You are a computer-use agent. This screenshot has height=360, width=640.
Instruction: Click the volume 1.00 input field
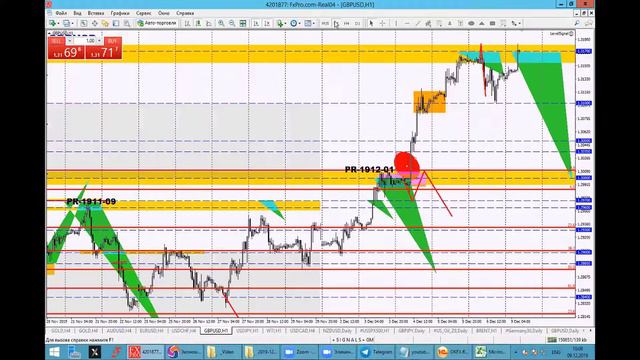pyautogui.click(x=85, y=41)
